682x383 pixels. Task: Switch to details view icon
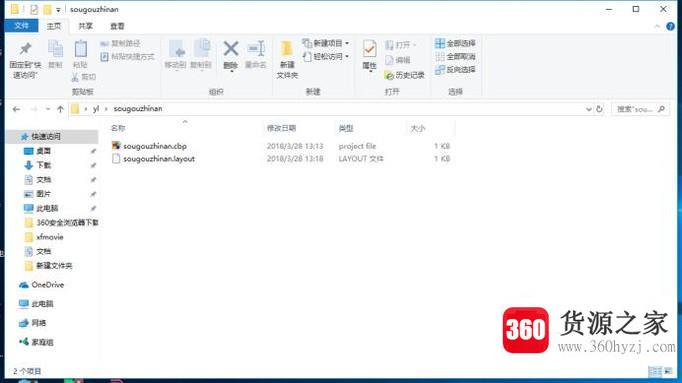tap(655, 371)
